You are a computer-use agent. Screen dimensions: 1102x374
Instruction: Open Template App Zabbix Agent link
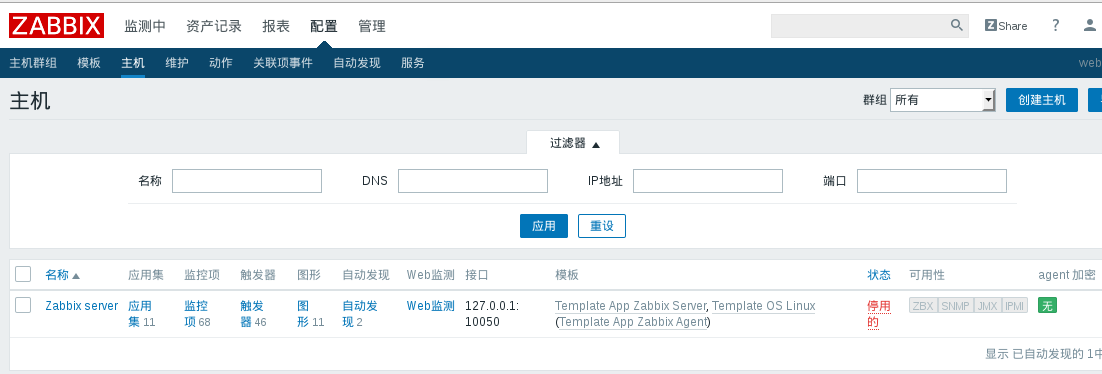(x=633, y=322)
